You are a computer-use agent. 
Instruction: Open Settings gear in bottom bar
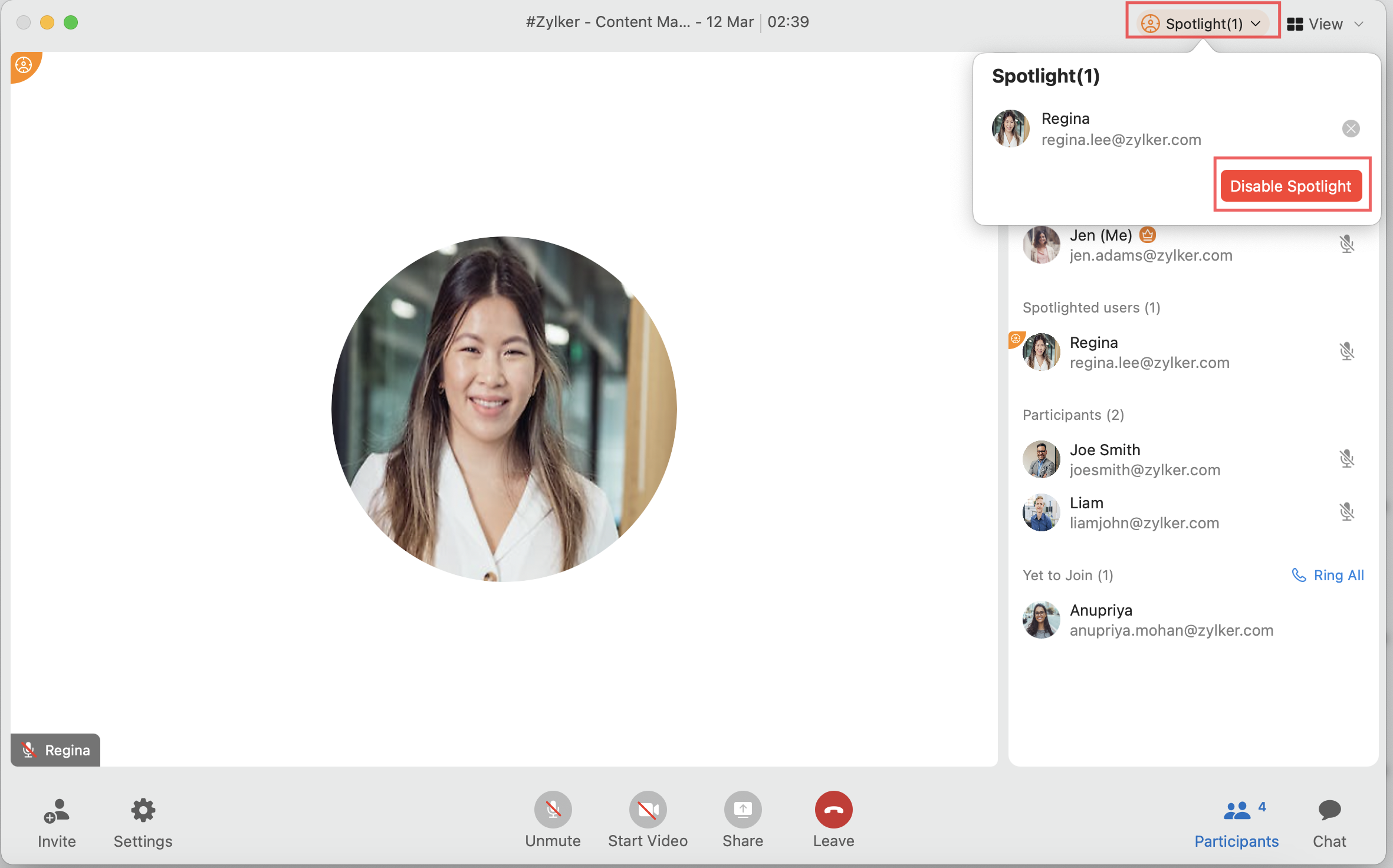coord(143,811)
